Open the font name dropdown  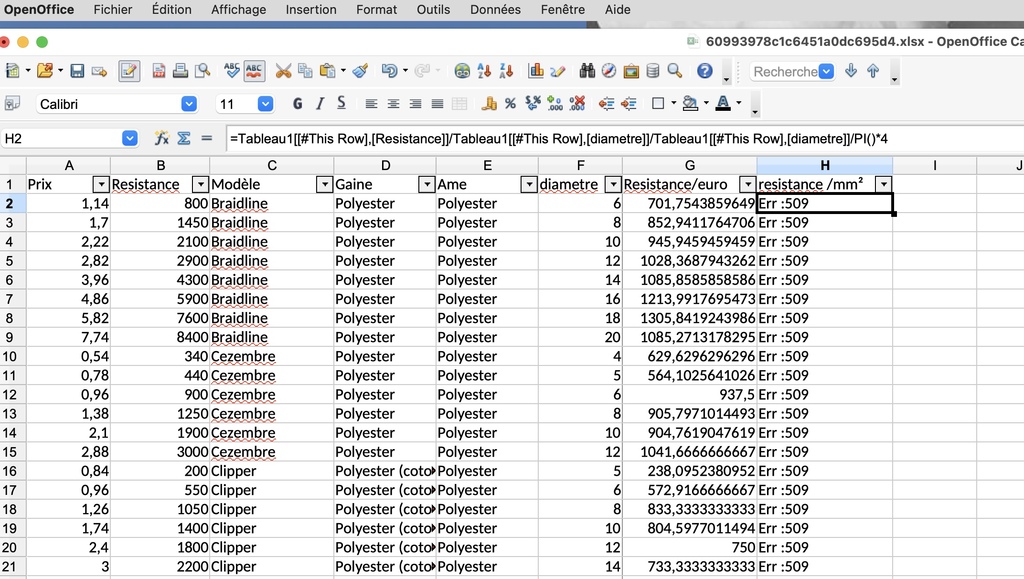(x=189, y=104)
